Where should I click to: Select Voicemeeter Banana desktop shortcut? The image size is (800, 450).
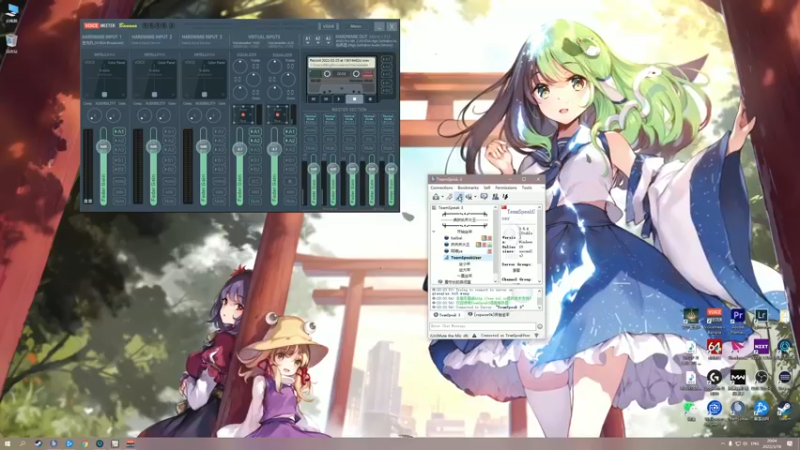(x=714, y=320)
